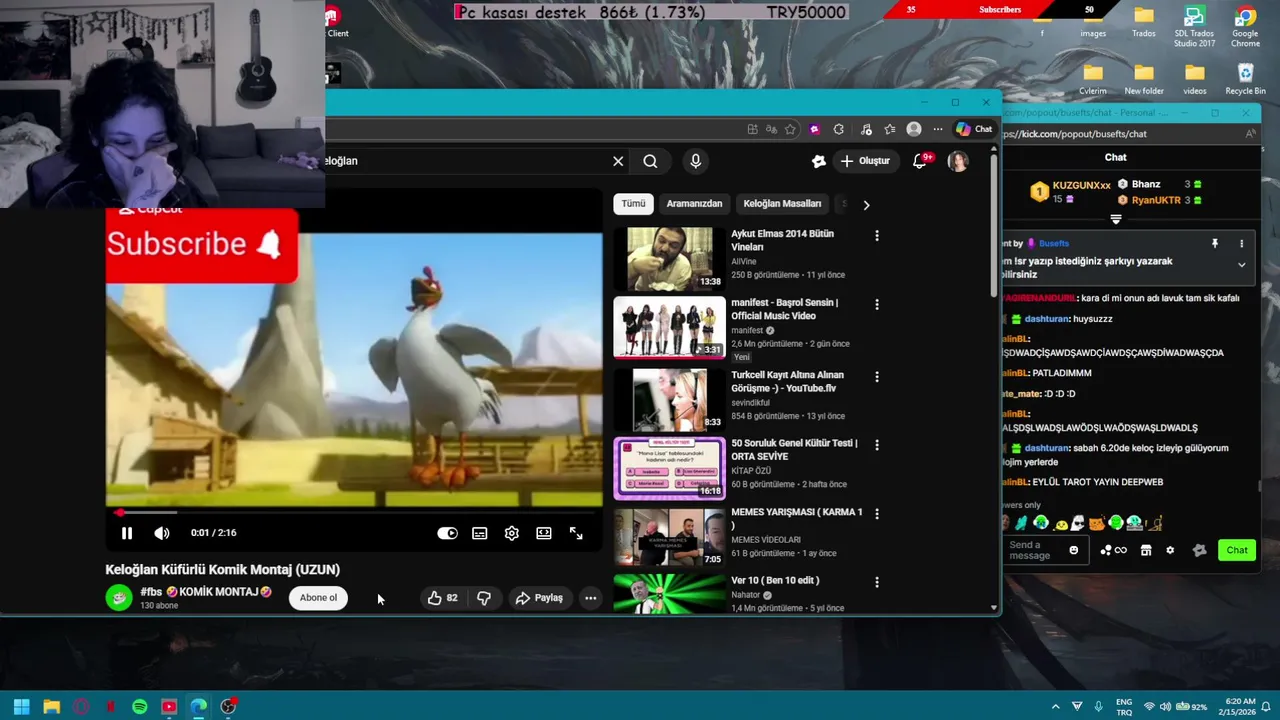Open taskbar clock and date

[x=1236, y=707]
